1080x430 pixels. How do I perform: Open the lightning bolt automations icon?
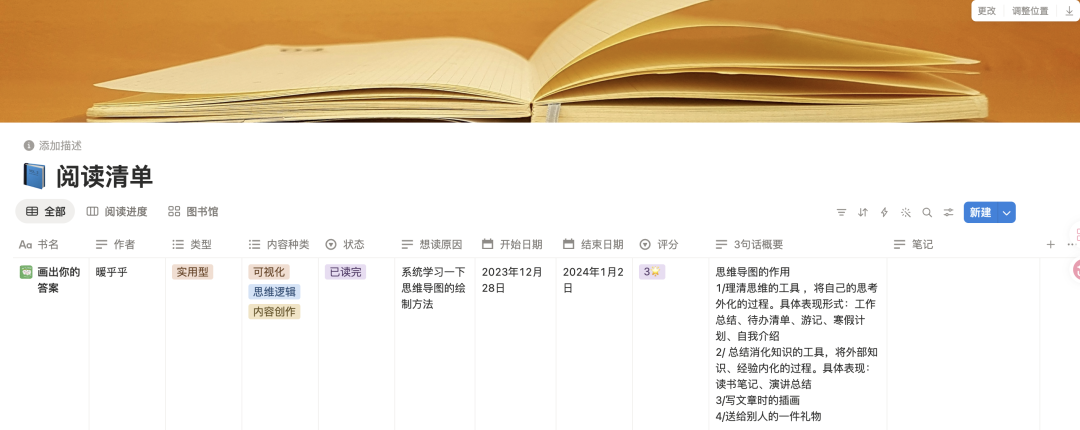click(x=884, y=212)
